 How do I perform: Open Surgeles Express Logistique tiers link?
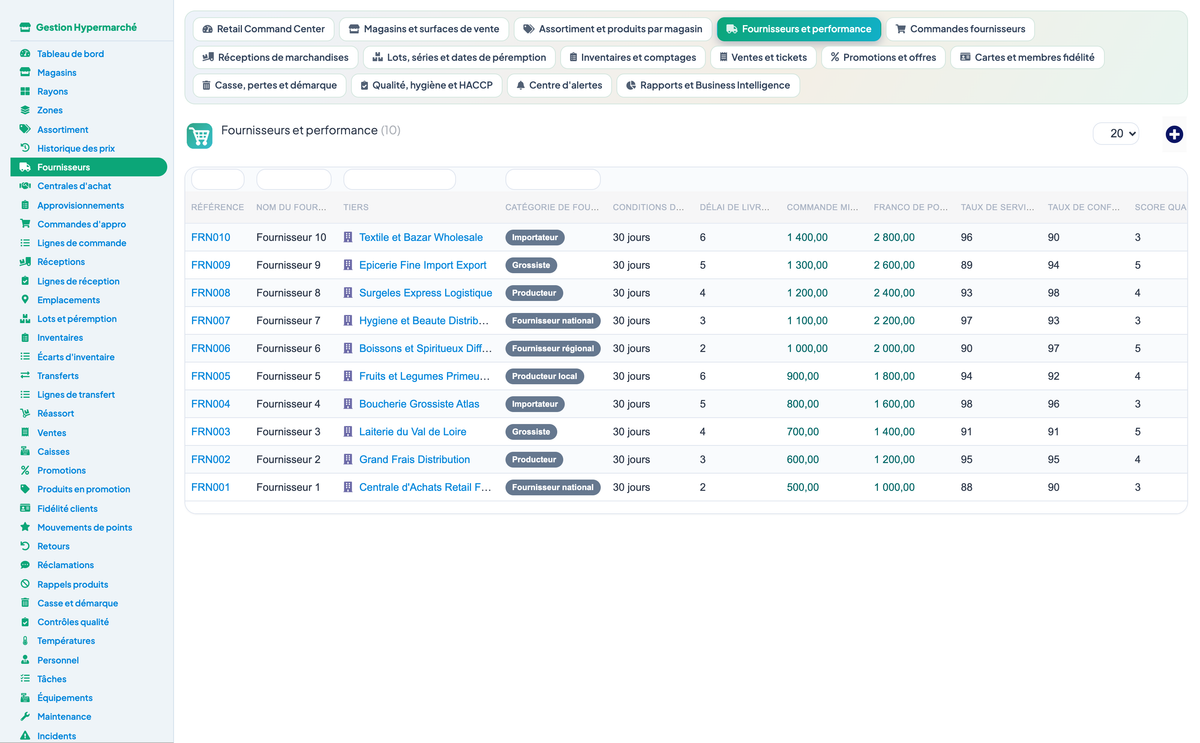coord(426,293)
